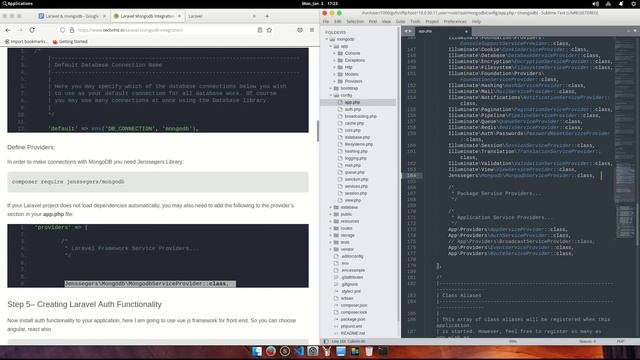Toggle reader view in the address bar
Screen dimensions: 640x360
point(260,30)
